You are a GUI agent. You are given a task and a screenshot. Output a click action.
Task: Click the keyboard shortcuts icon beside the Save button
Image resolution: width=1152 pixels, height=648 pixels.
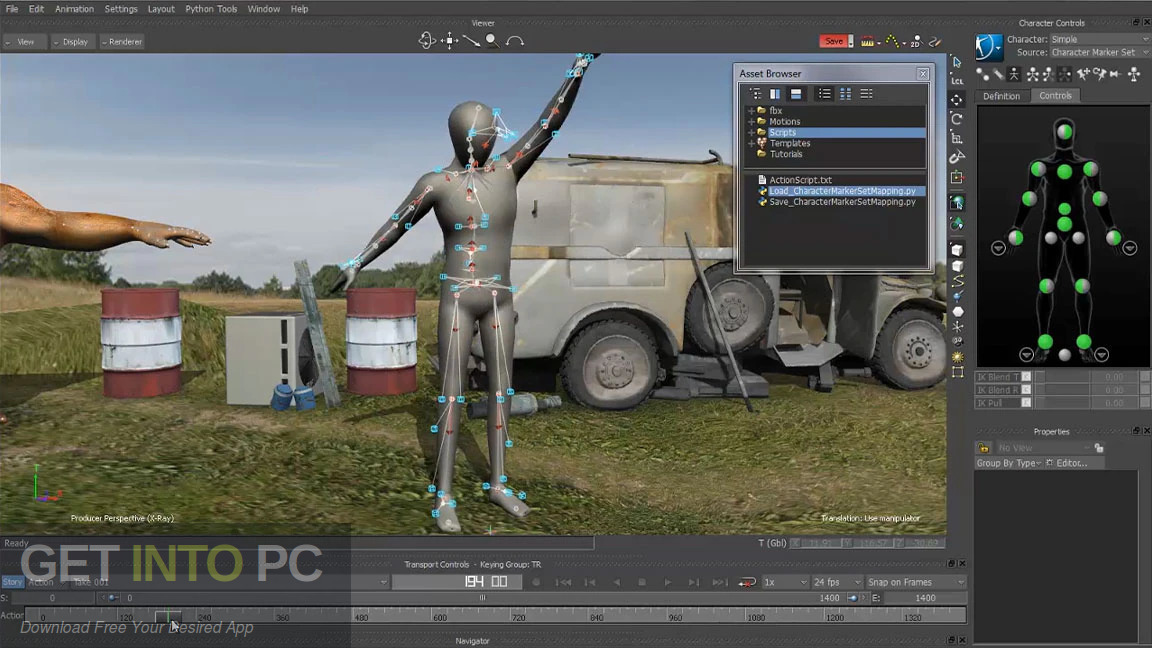(865, 41)
